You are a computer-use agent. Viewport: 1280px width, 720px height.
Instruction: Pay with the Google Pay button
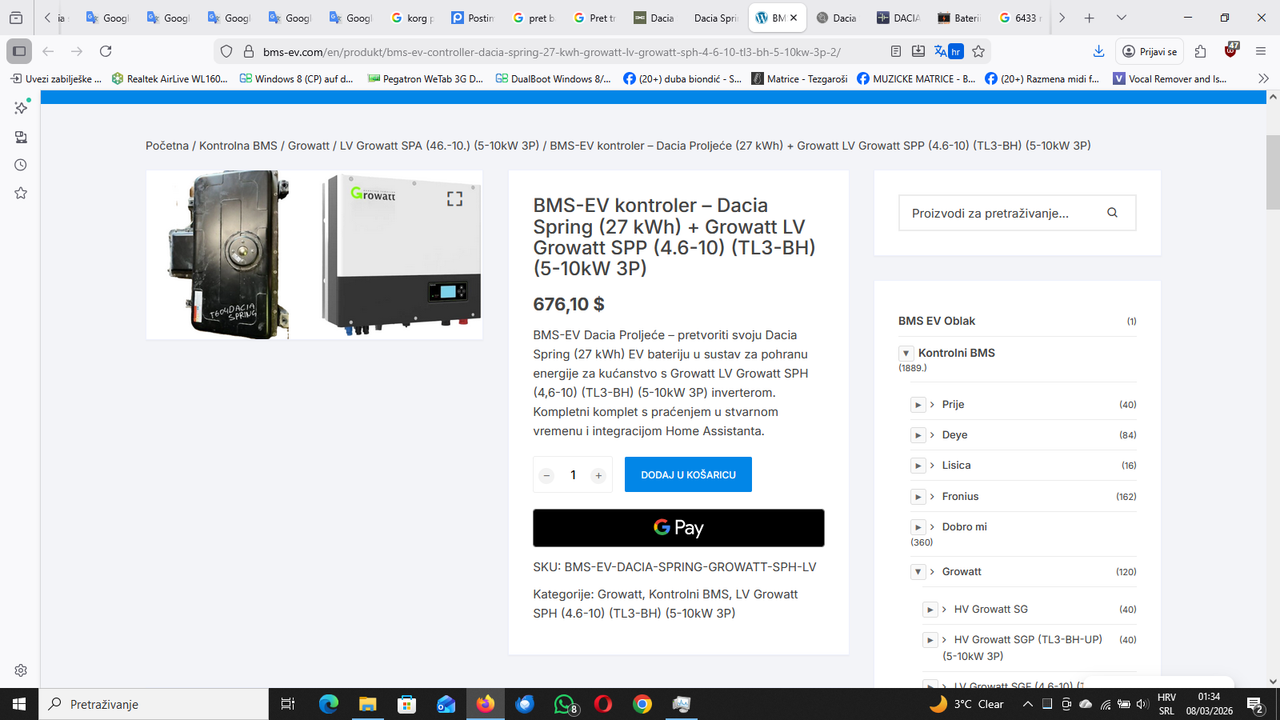pyautogui.click(x=678, y=528)
